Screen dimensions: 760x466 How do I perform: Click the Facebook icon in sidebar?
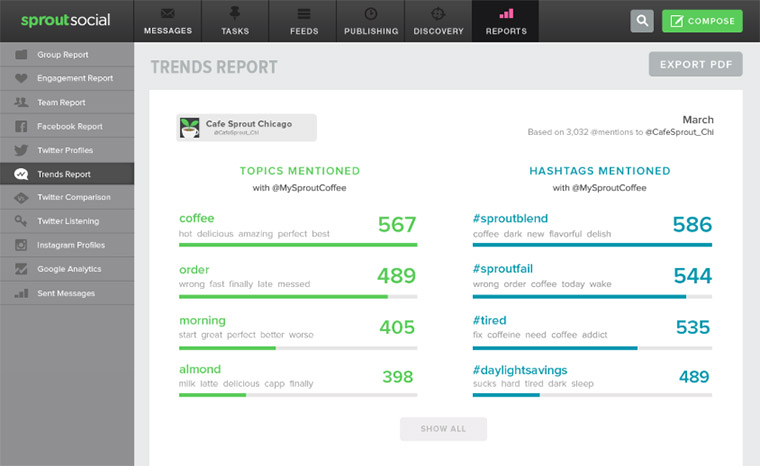[21, 126]
